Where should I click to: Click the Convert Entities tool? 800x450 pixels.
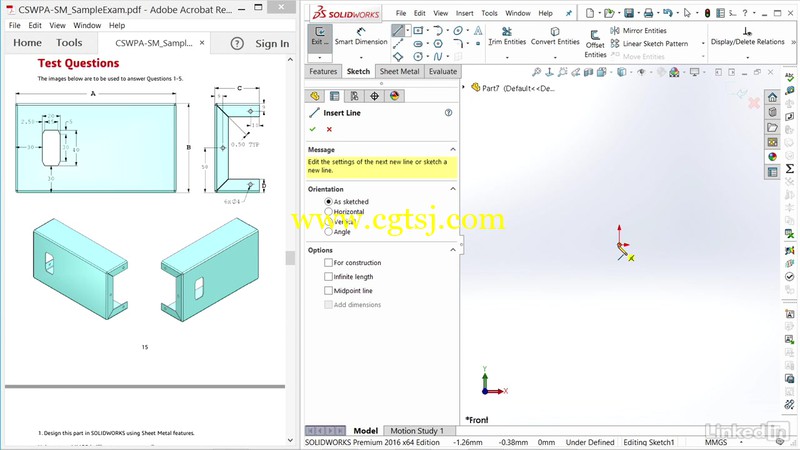555,36
